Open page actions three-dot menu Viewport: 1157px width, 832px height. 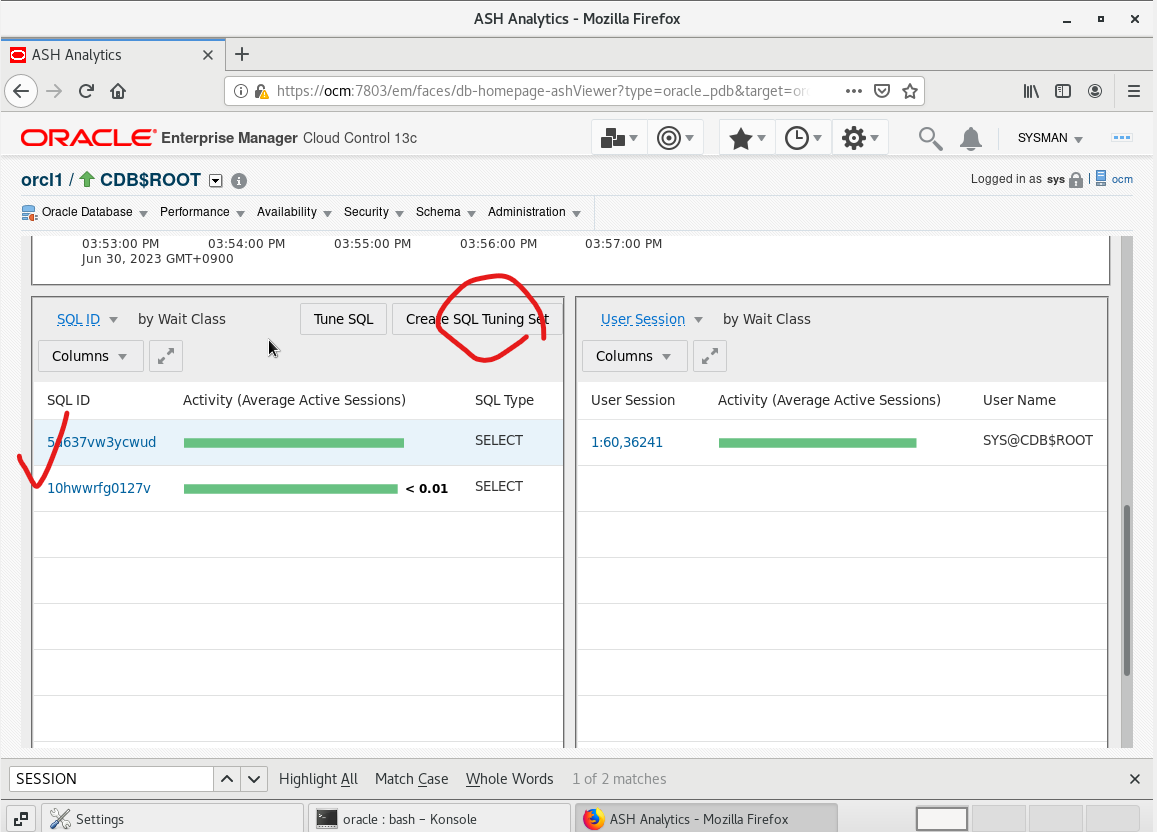tap(854, 91)
